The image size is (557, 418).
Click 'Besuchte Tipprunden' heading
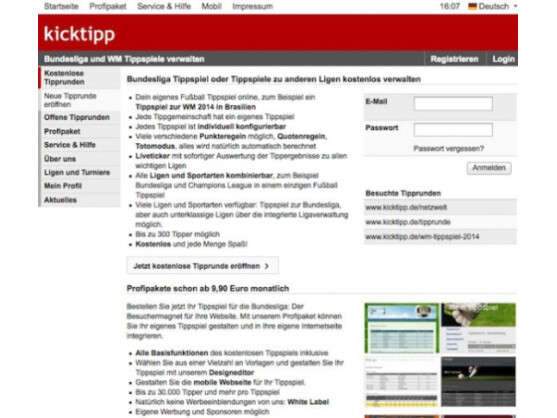[x=403, y=193]
